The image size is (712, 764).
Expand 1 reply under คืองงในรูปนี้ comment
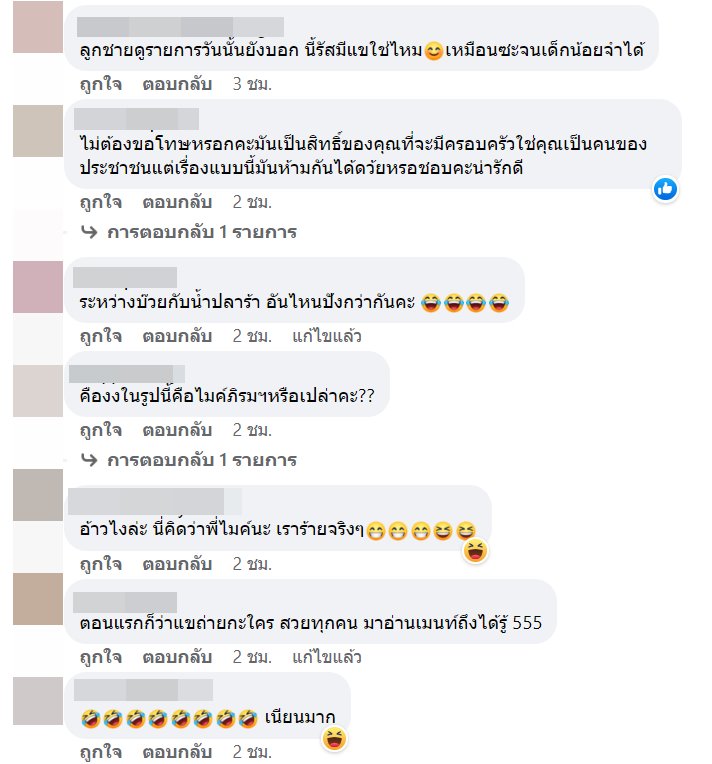click(x=202, y=460)
